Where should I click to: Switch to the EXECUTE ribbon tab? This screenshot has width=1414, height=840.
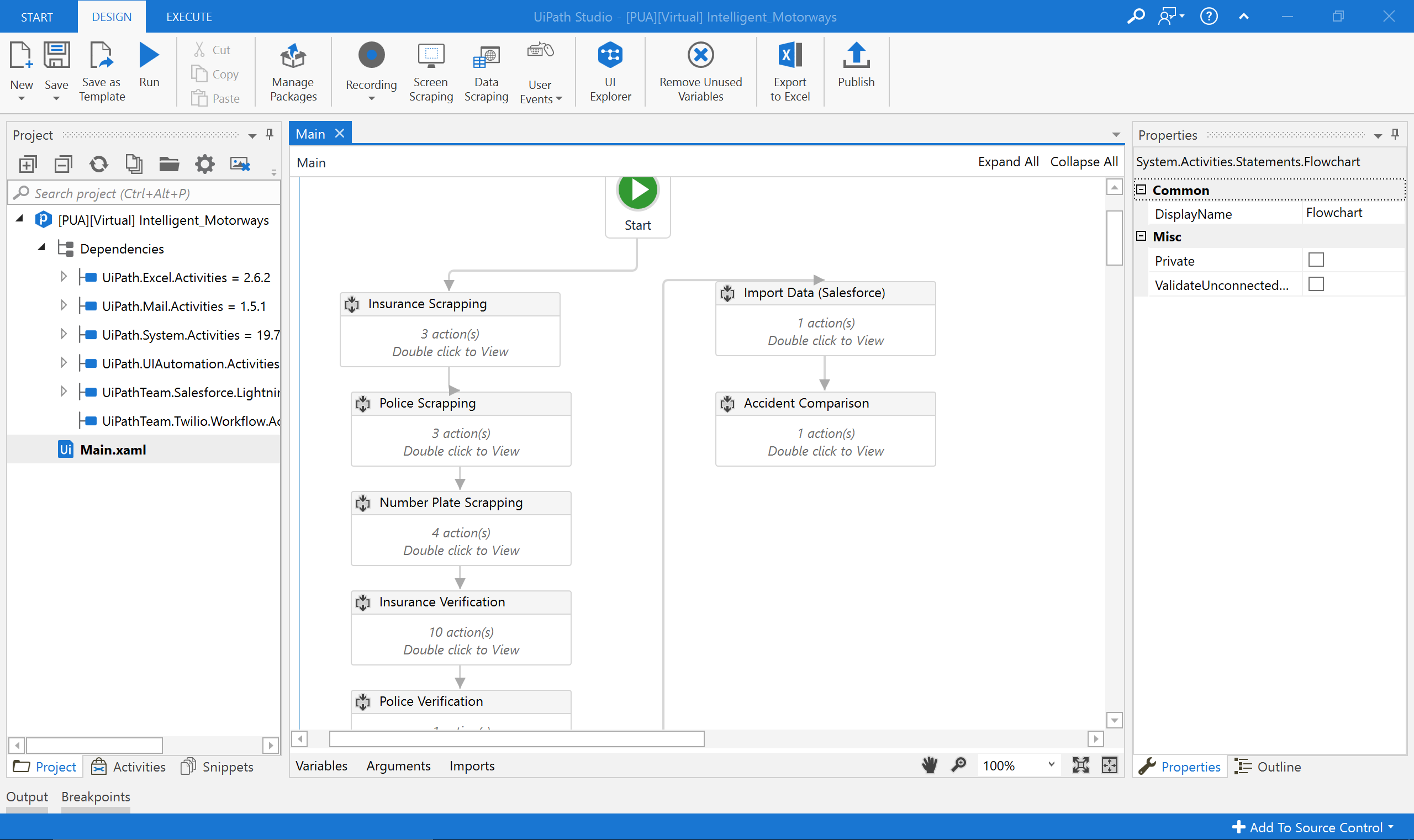point(189,17)
